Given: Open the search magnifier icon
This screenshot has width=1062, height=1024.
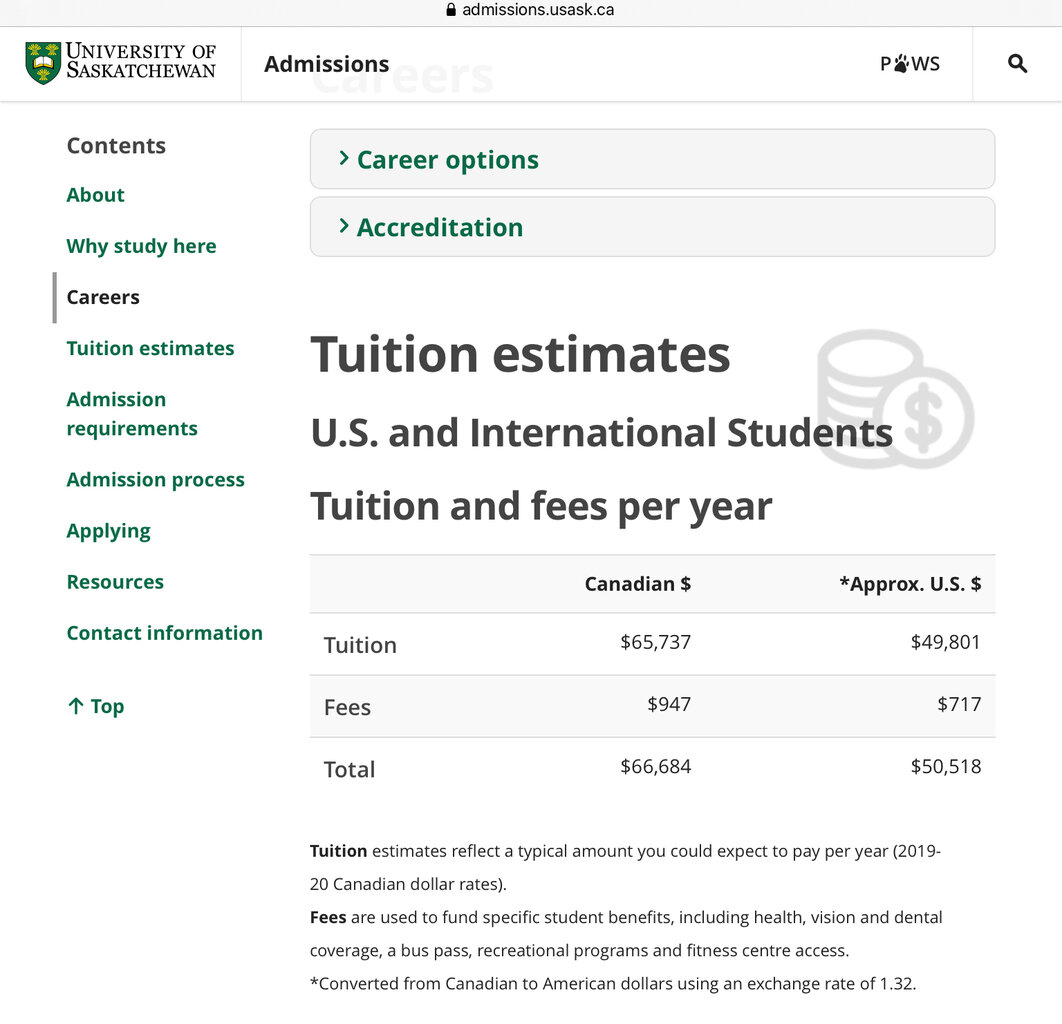Looking at the screenshot, I should click(x=1017, y=64).
